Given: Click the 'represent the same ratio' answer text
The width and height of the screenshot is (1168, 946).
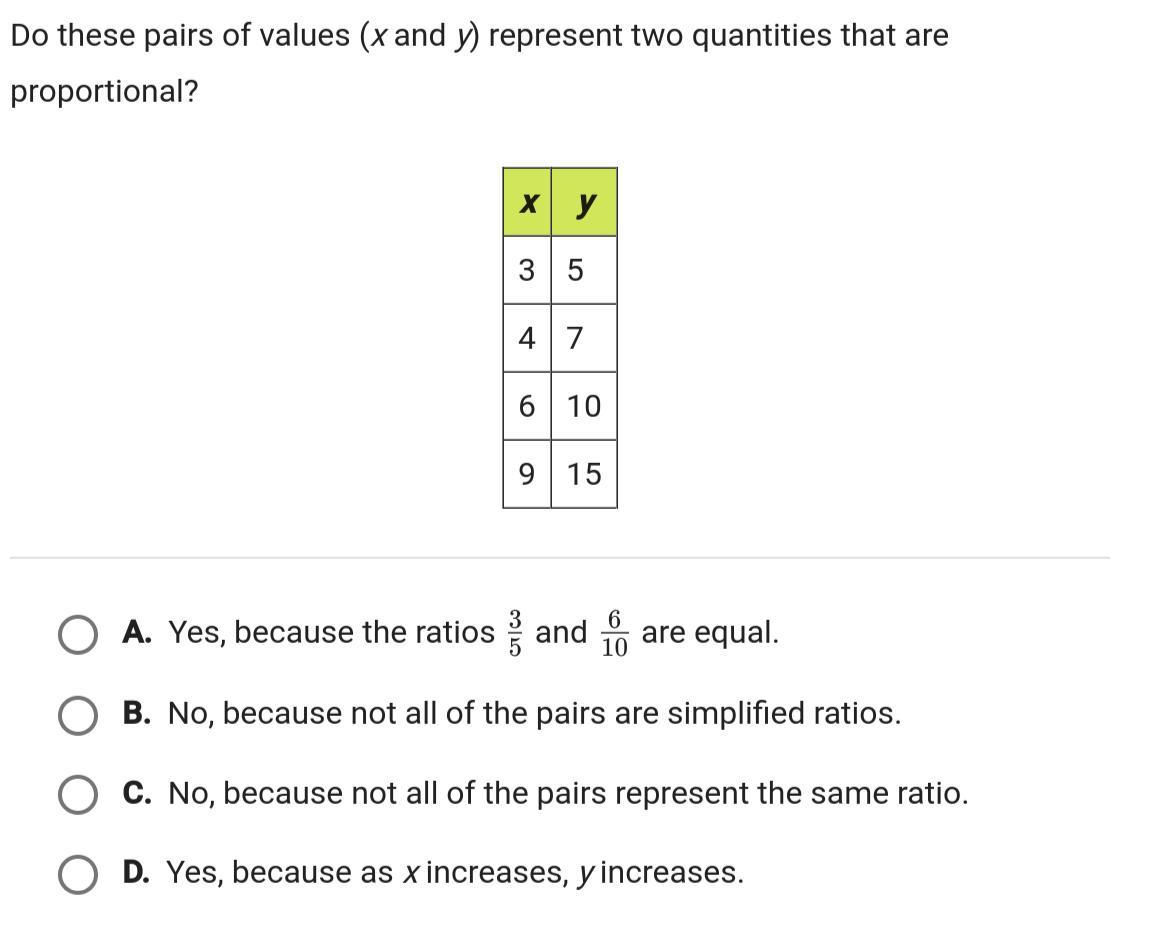Looking at the screenshot, I should [568, 794].
